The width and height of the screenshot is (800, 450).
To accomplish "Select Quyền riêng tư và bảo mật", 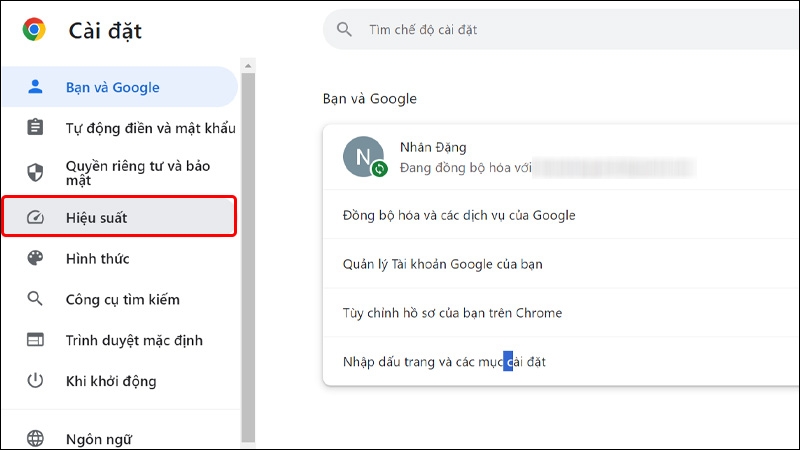I will tap(120, 173).
